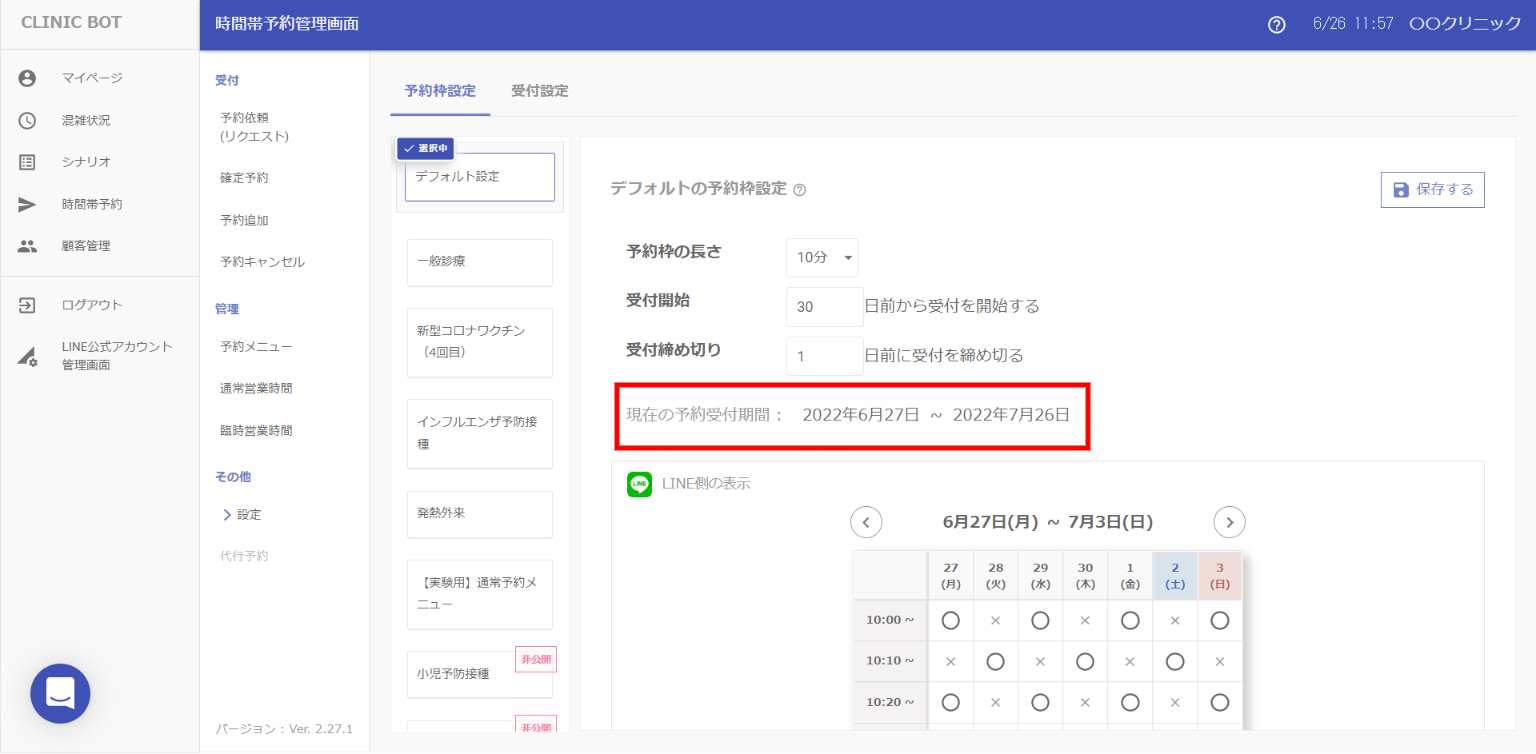Click the シナリオ list icon
The image size is (1536, 754).
click(x=27, y=162)
